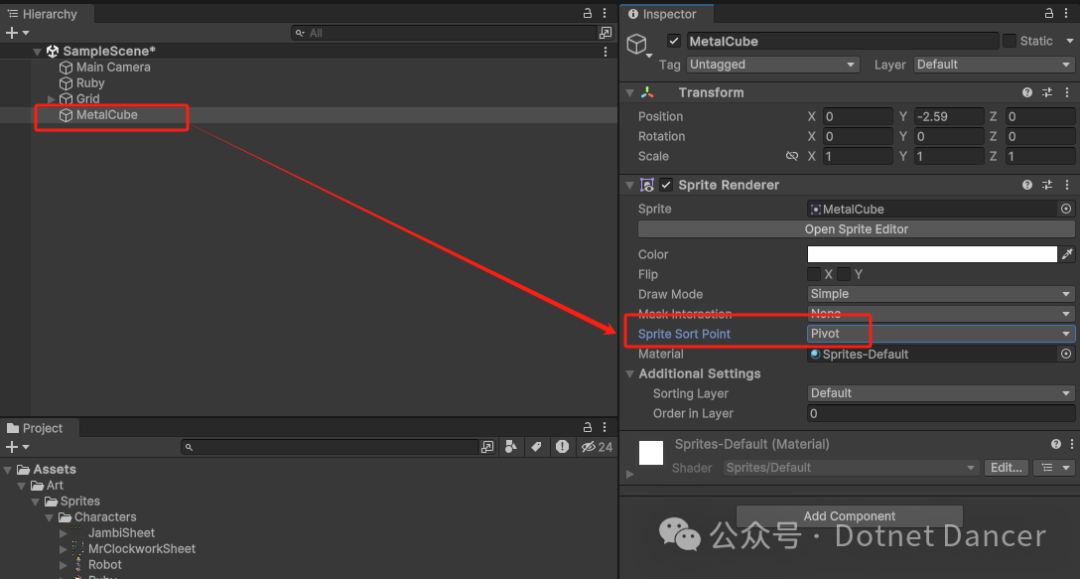Open the Sprite Renderer help icon

1027,185
